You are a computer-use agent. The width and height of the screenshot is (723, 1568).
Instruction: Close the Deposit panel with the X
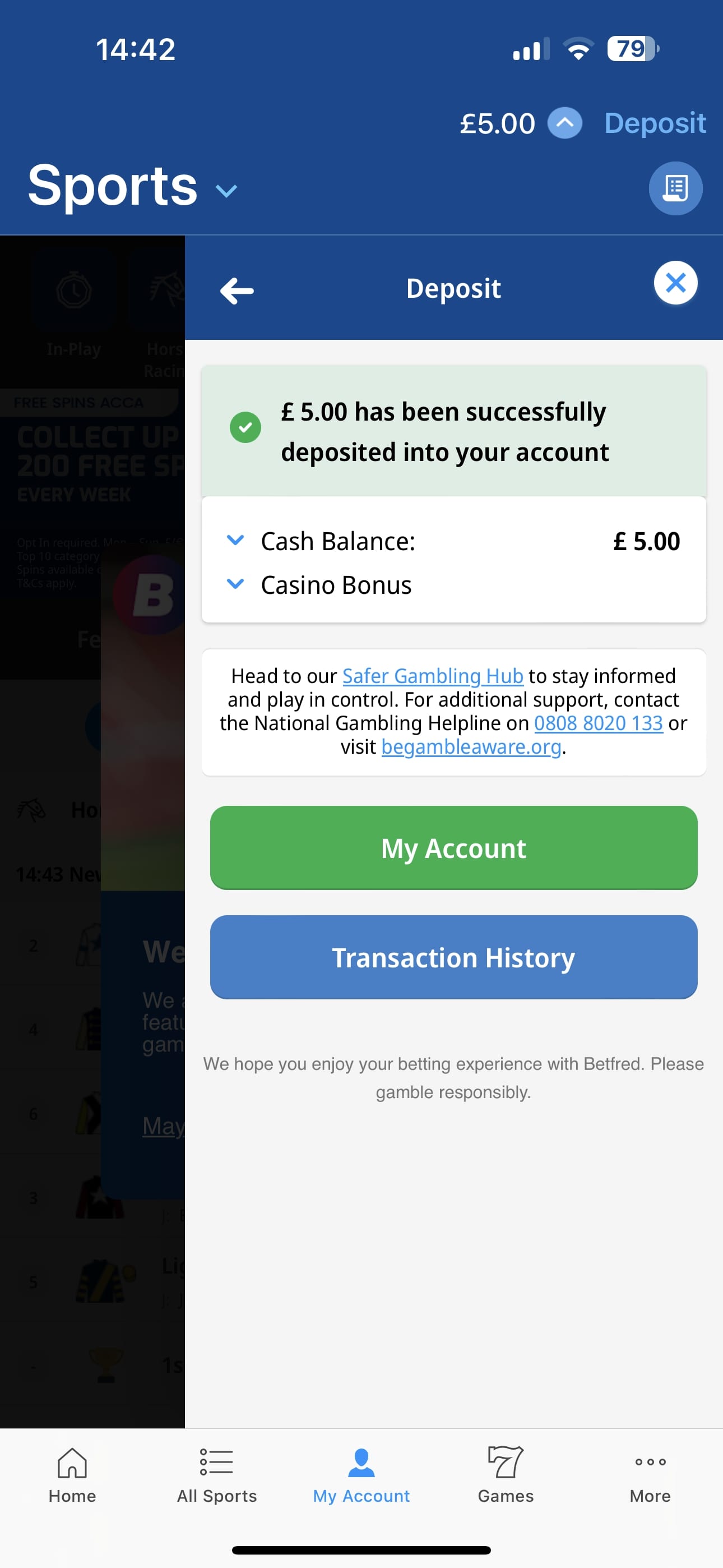point(675,283)
